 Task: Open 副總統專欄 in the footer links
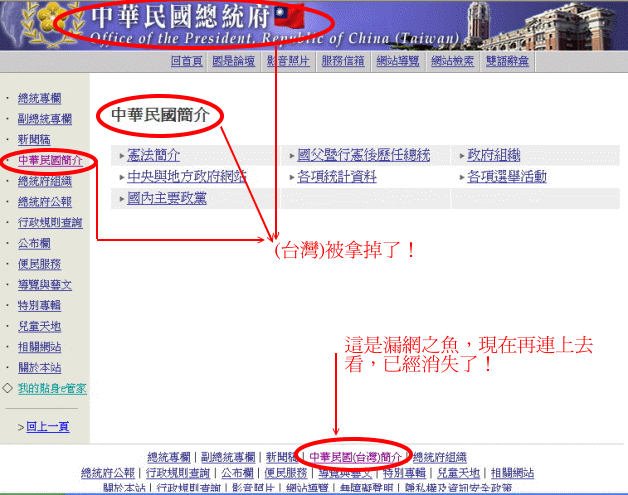[x=228, y=457]
